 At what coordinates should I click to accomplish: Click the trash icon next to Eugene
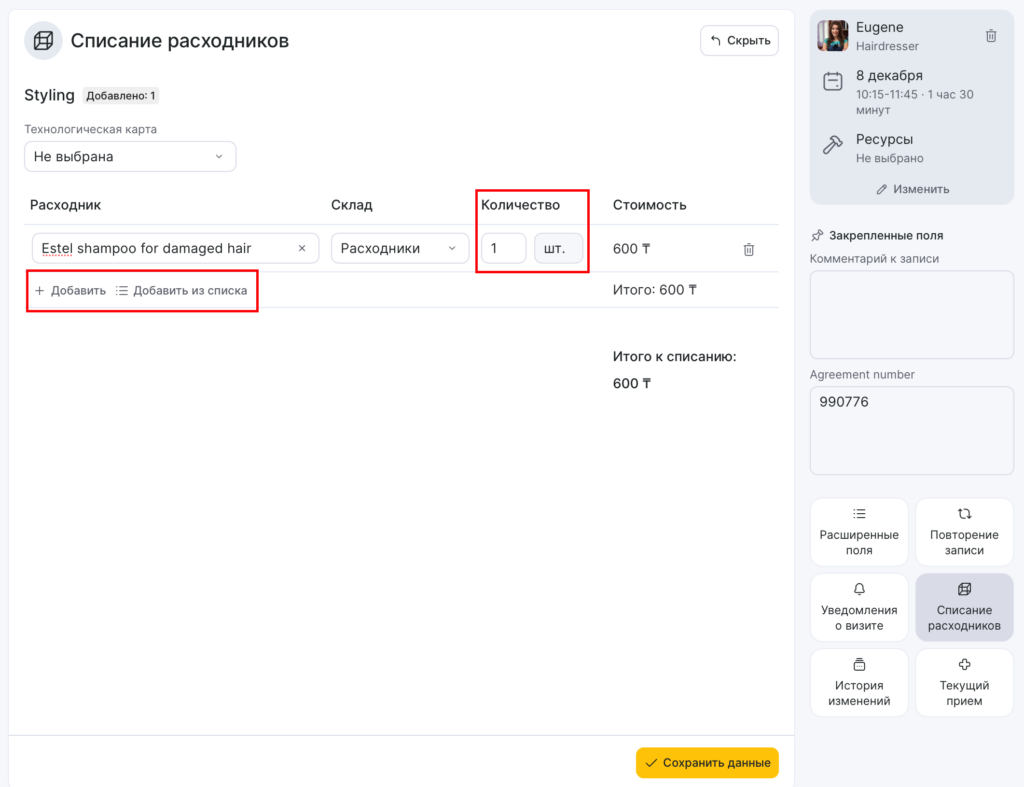[x=991, y=36]
